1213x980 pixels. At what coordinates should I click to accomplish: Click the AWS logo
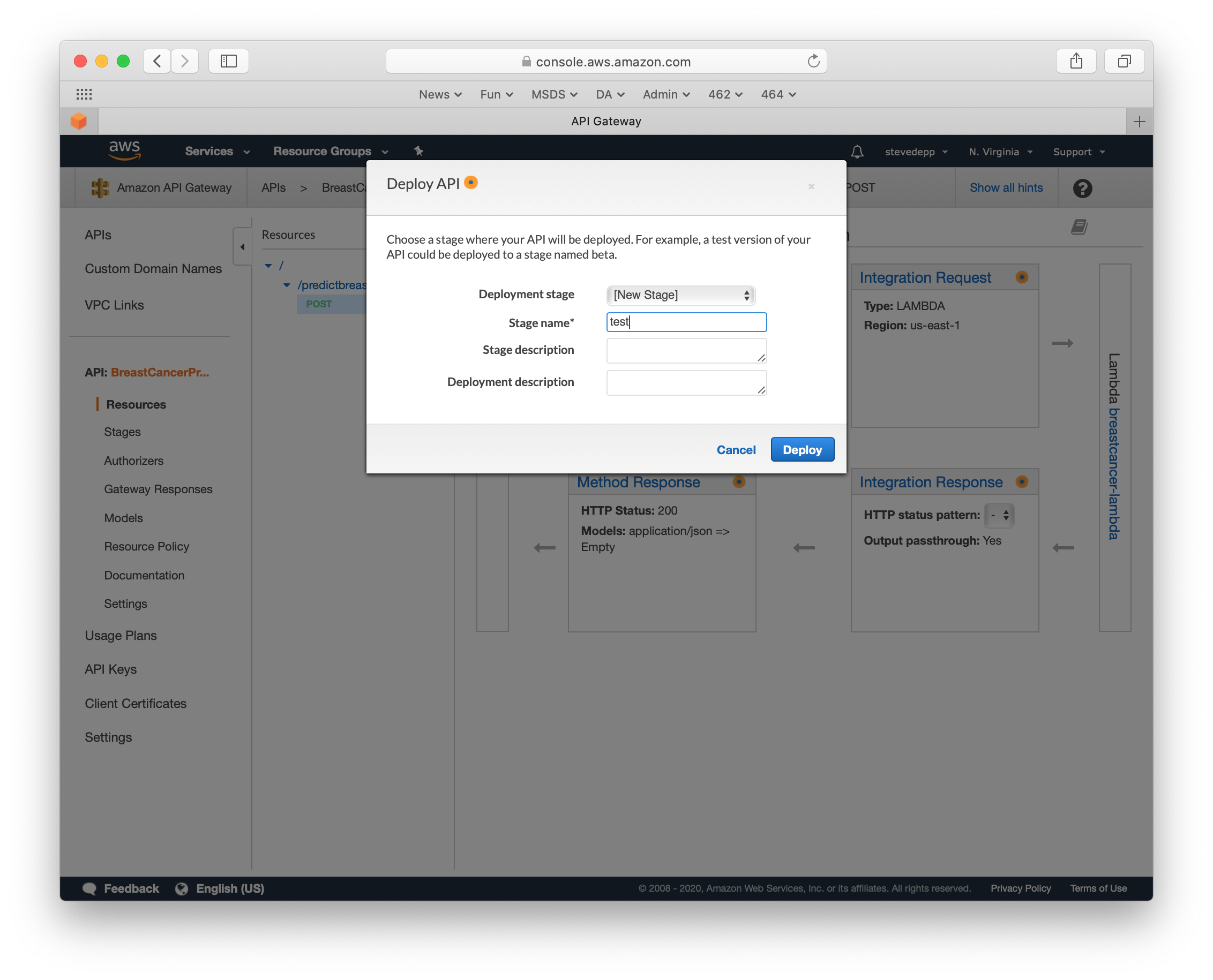[x=124, y=150]
